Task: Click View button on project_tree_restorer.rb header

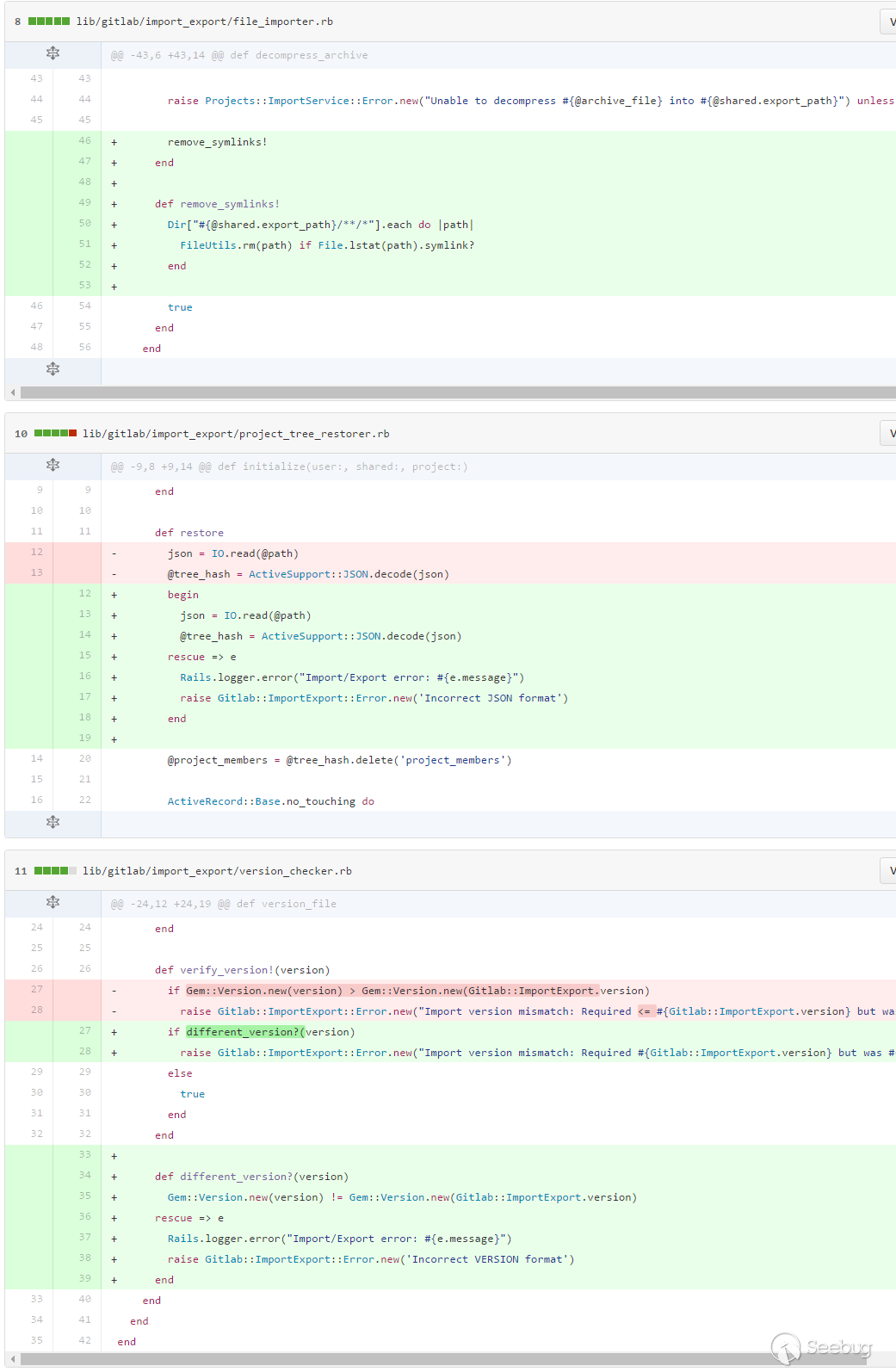Action: [888, 434]
